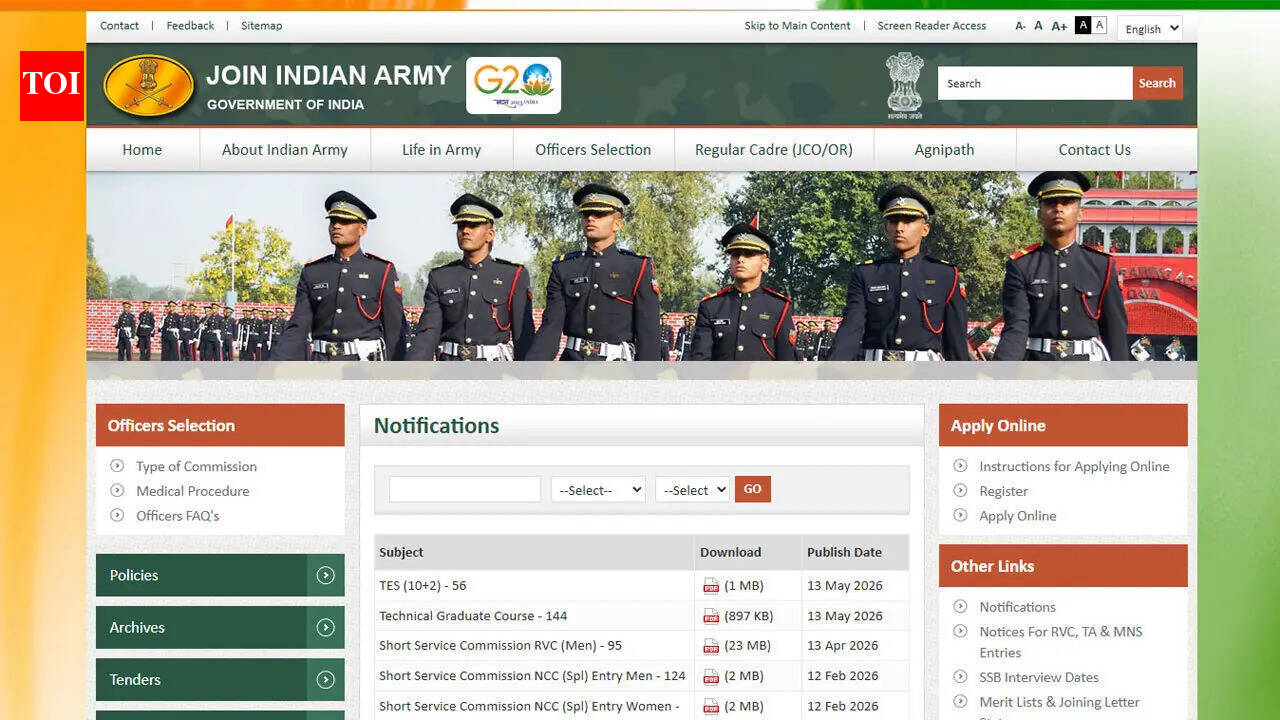The width and height of the screenshot is (1280, 720).
Task: Click the orange Search button
Action: (1157, 83)
